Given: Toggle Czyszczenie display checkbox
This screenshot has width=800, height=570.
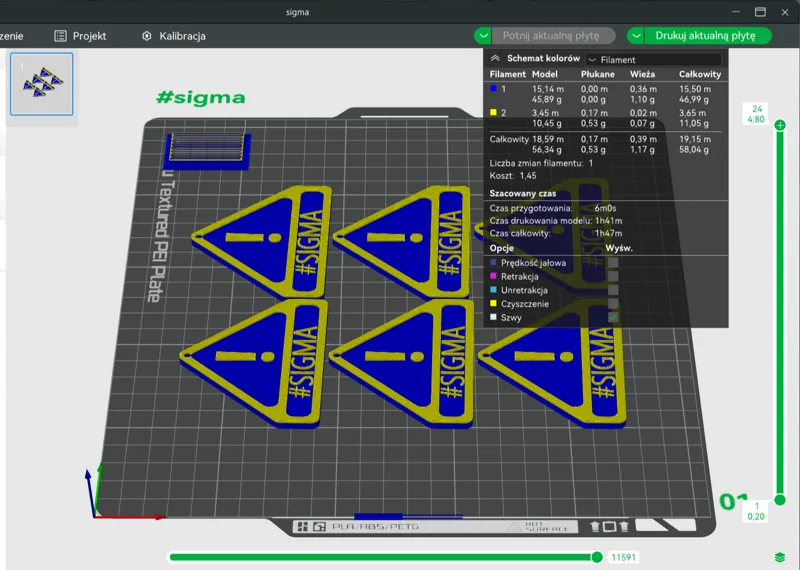Looking at the screenshot, I should [613, 304].
